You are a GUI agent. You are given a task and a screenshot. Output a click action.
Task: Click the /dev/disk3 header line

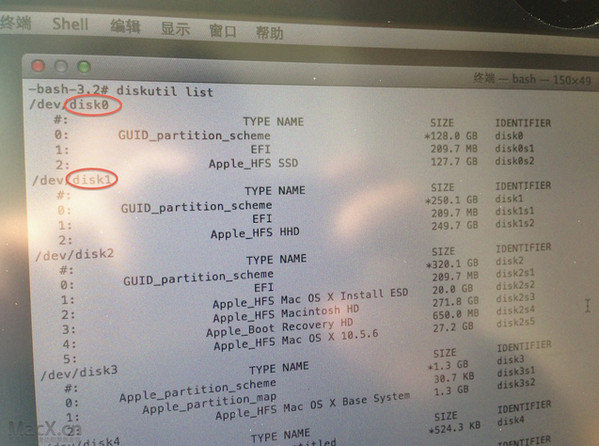point(79,372)
